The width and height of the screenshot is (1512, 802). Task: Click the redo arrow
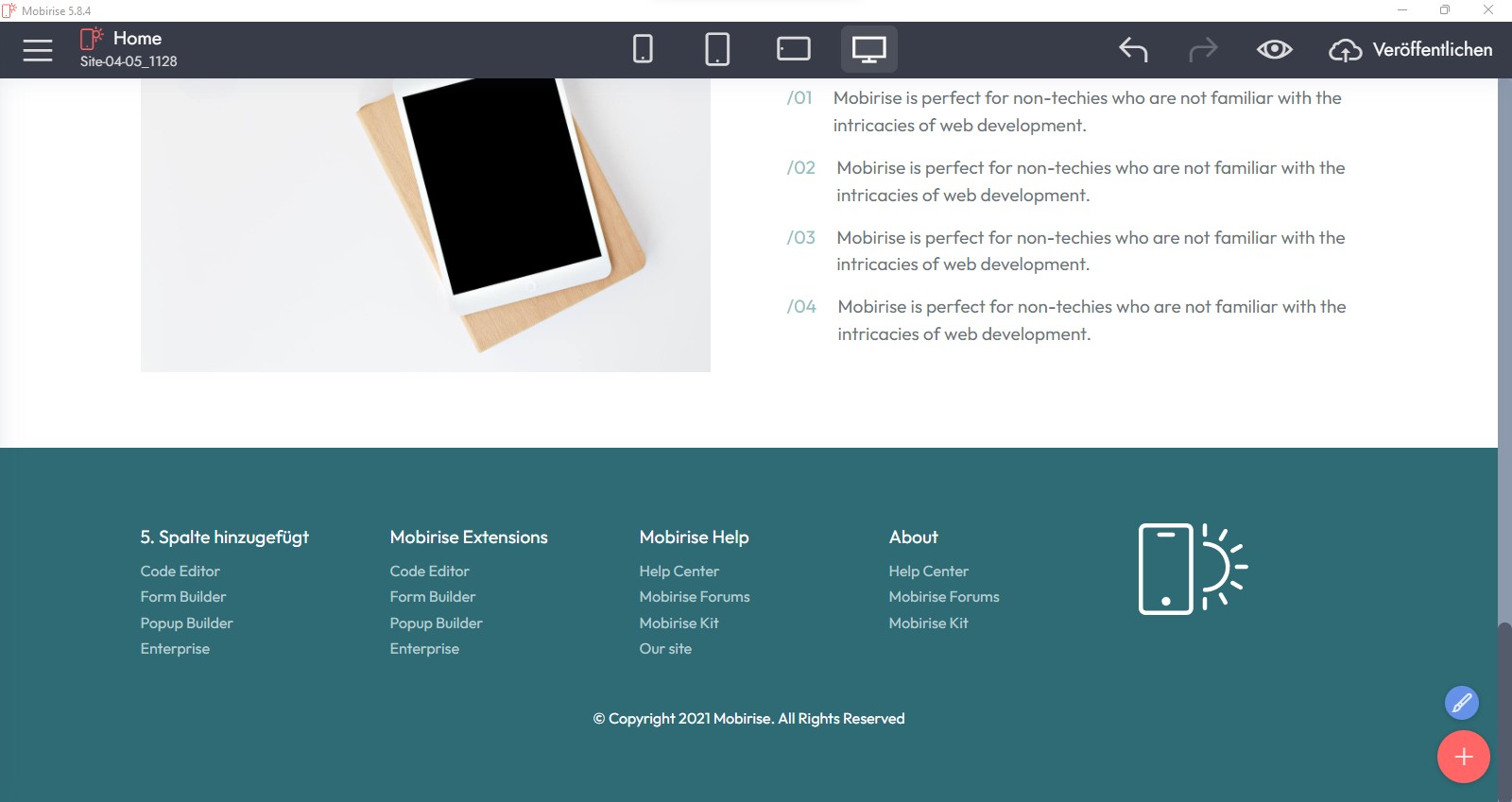click(x=1202, y=49)
